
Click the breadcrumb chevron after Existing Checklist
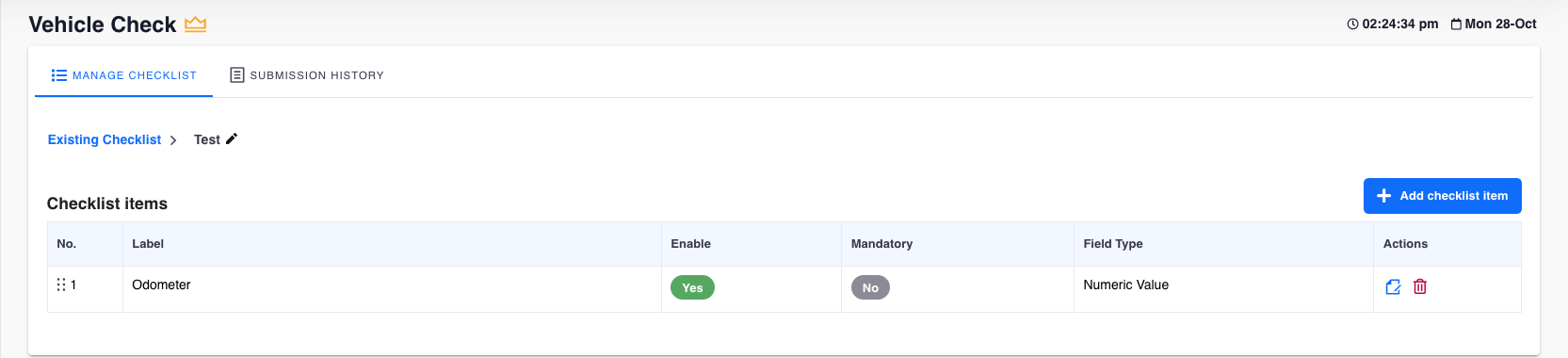(x=173, y=139)
